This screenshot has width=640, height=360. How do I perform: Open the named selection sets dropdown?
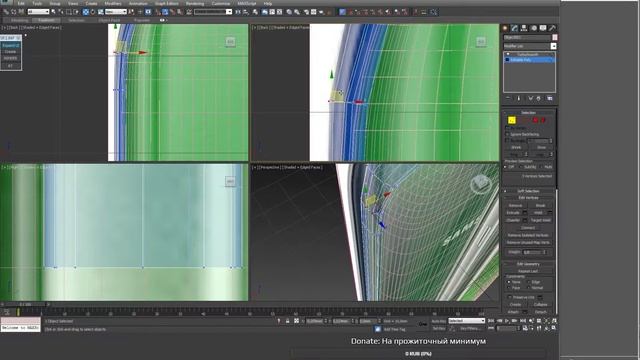213,12
